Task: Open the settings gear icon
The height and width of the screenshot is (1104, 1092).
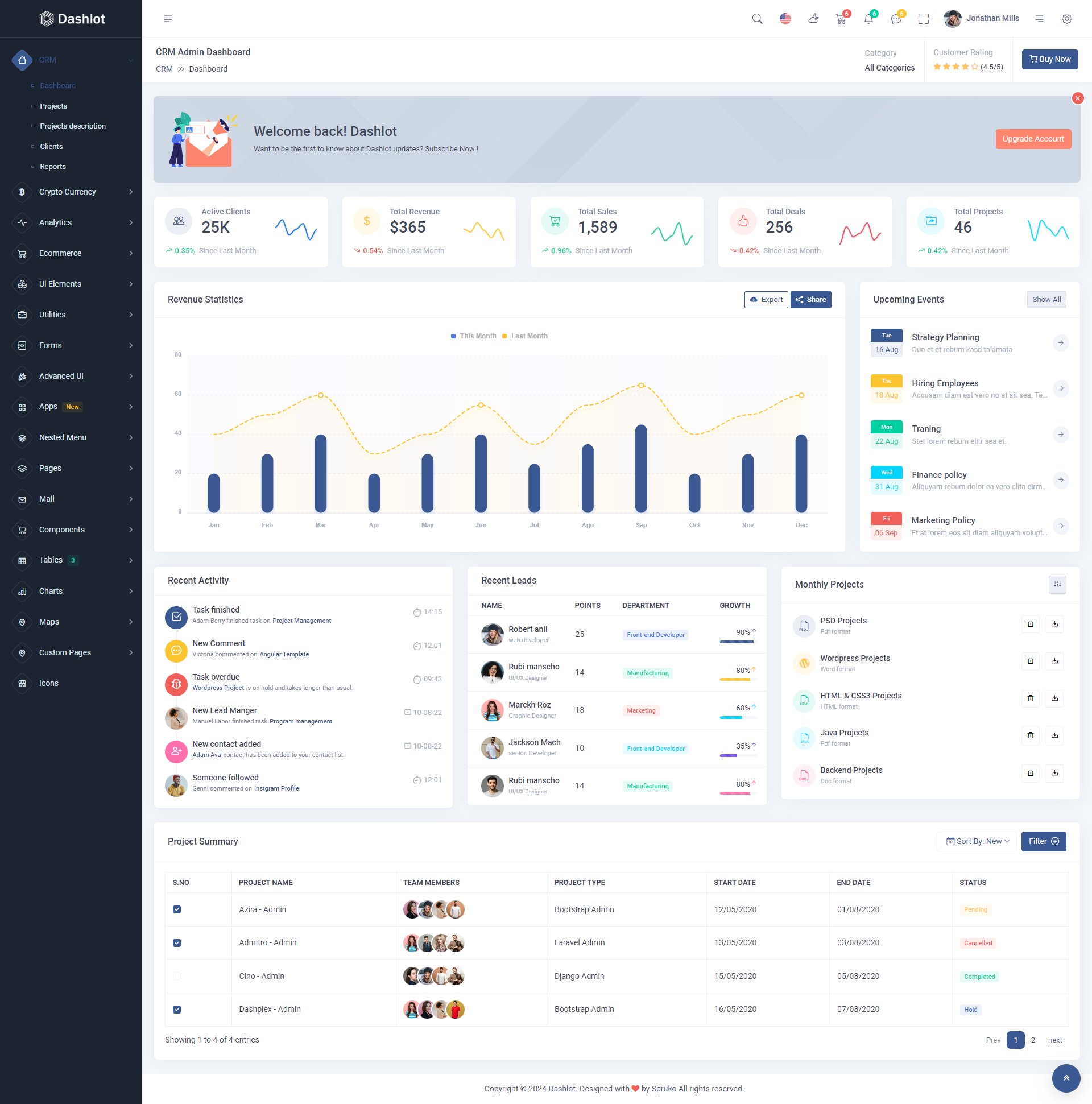Action: click(x=1066, y=19)
